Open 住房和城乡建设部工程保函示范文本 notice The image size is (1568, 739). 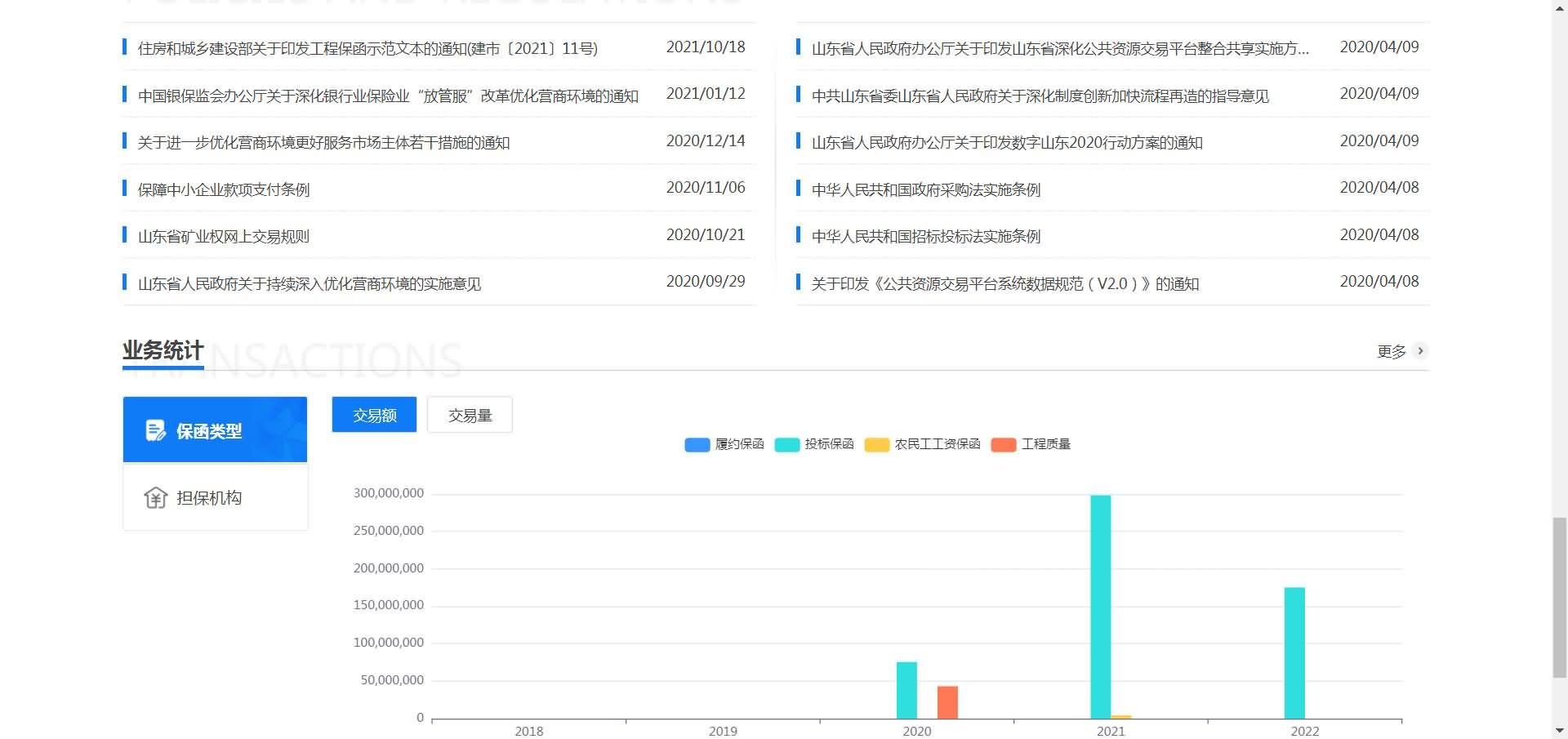(367, 48)
